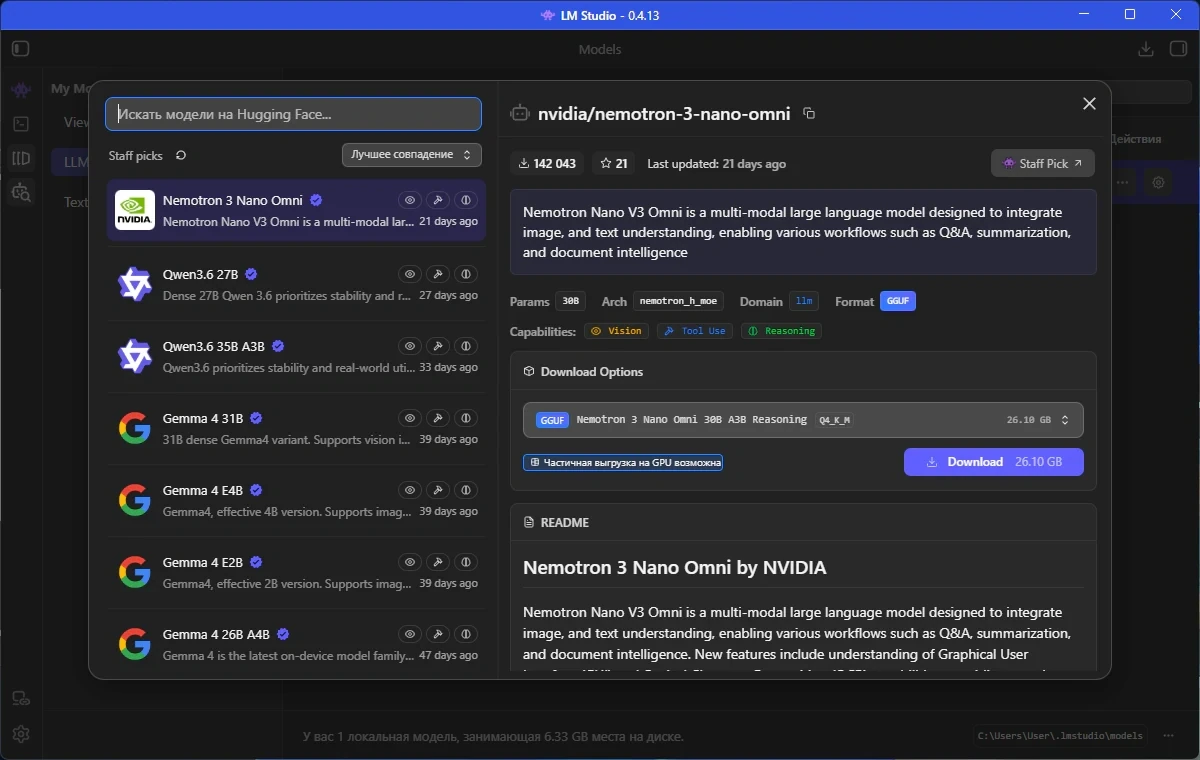Click the tool-use hammer icon on Nemotron 3 Nano Omni
1200x760 pixels.
point(437,201)
